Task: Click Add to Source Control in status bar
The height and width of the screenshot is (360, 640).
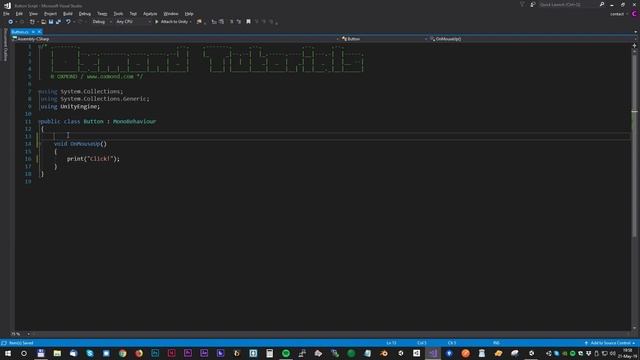Action: point(610,343)
